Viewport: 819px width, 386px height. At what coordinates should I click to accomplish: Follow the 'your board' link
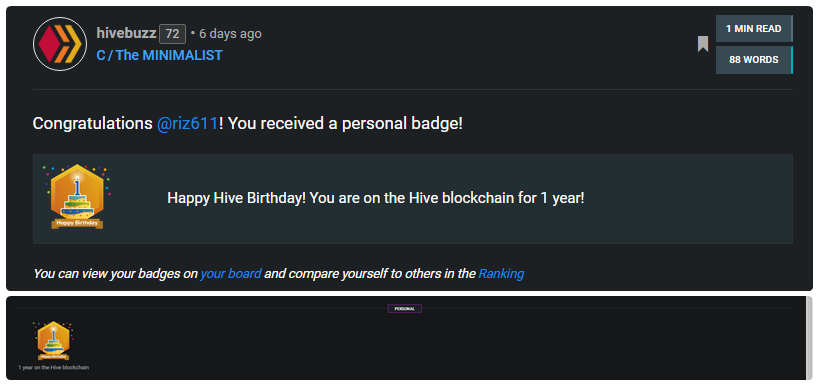(231, 274)
